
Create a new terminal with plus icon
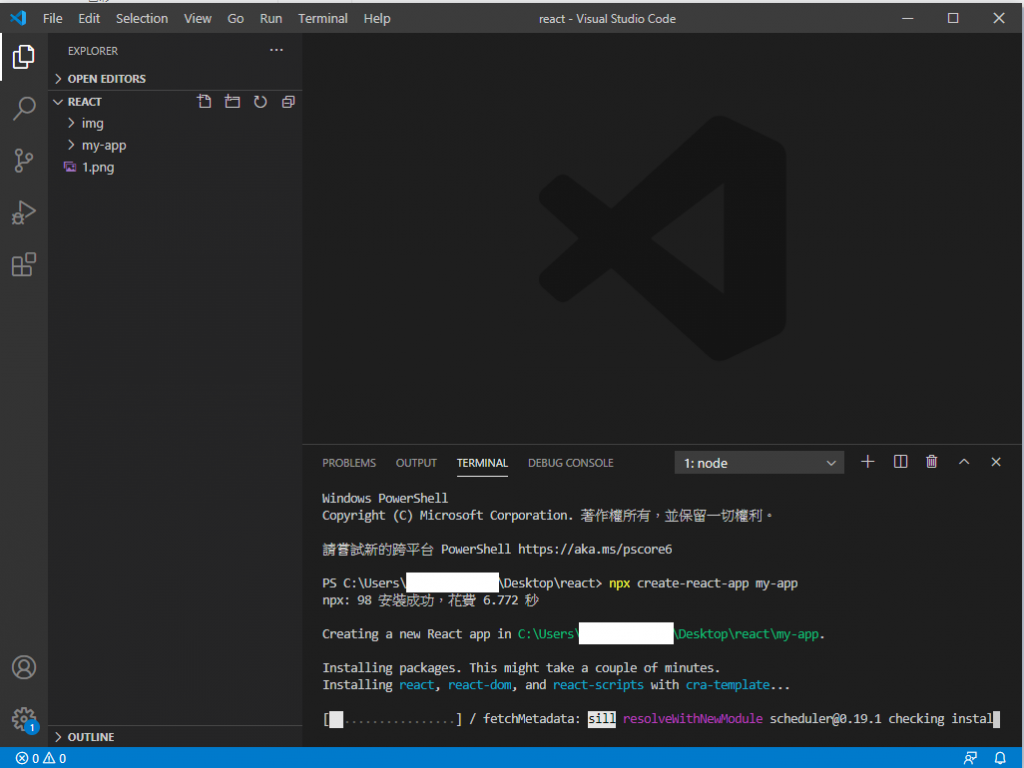click(867, 462)
